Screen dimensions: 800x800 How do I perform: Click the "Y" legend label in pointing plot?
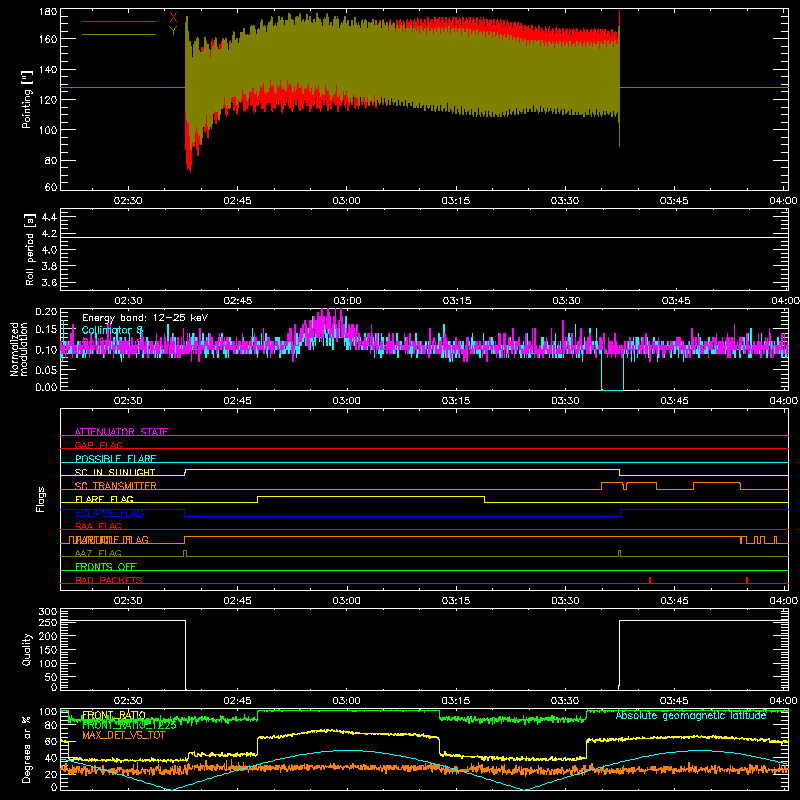pos(173,31)
